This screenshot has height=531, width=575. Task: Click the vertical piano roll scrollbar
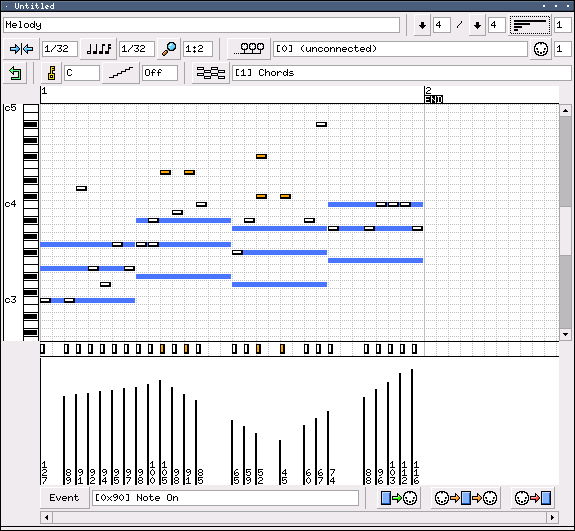[x=565, y=222]
